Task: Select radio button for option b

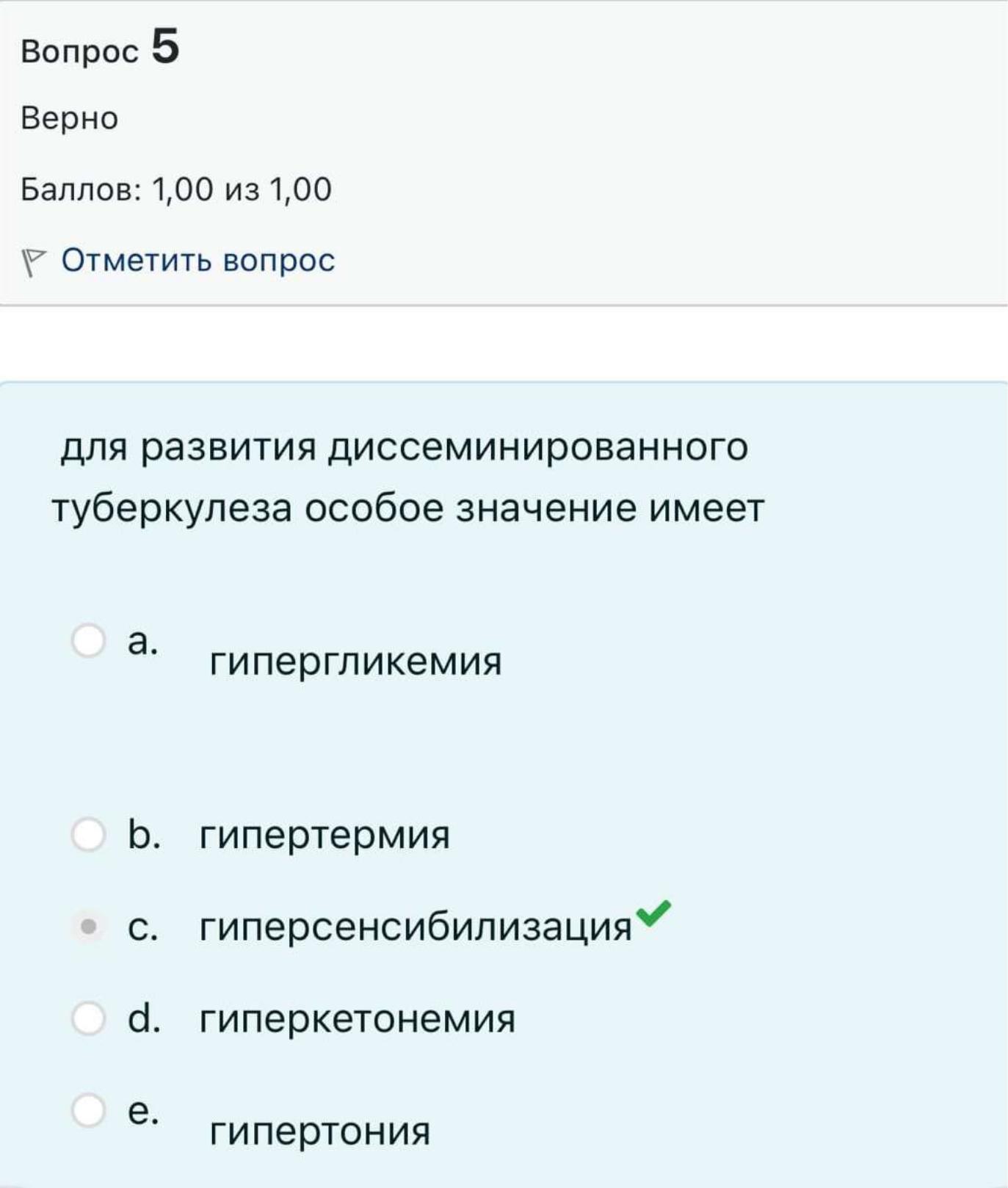Action: [88, 834]
